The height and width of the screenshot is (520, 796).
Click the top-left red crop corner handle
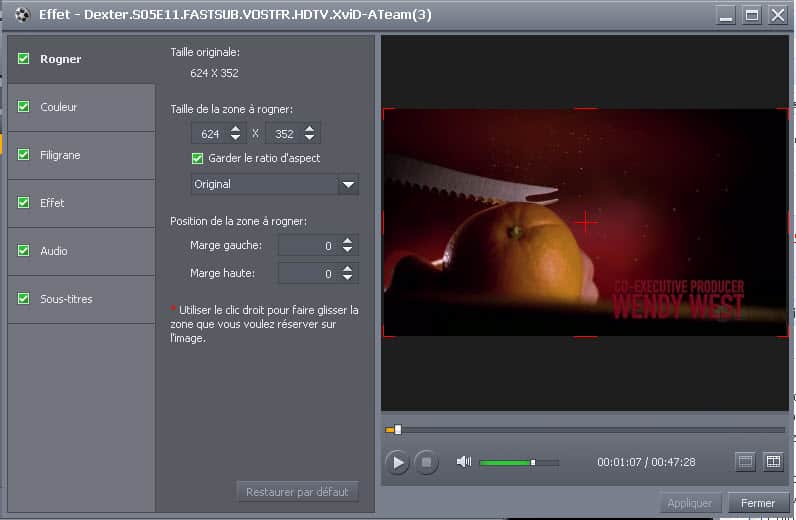(387, 112)
